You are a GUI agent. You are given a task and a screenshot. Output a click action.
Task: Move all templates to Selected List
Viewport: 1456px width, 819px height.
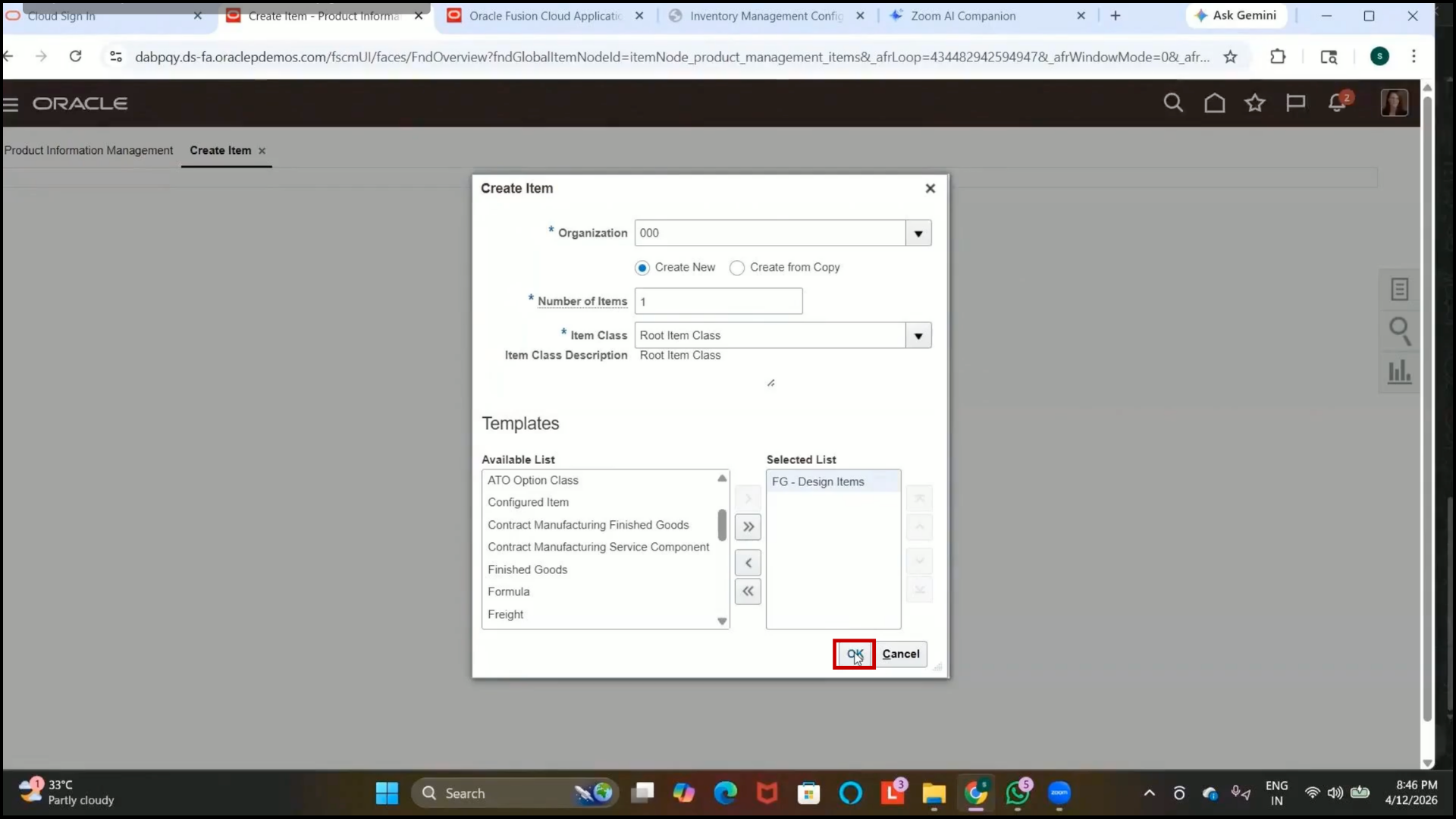[x=748, y=527]
